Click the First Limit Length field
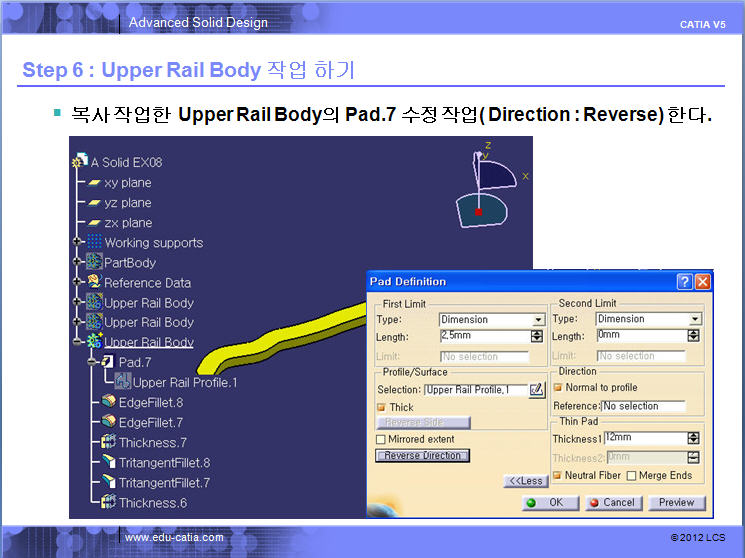This screenshot has width=745, height=558. pyautogui.click(x=485, y=336)
